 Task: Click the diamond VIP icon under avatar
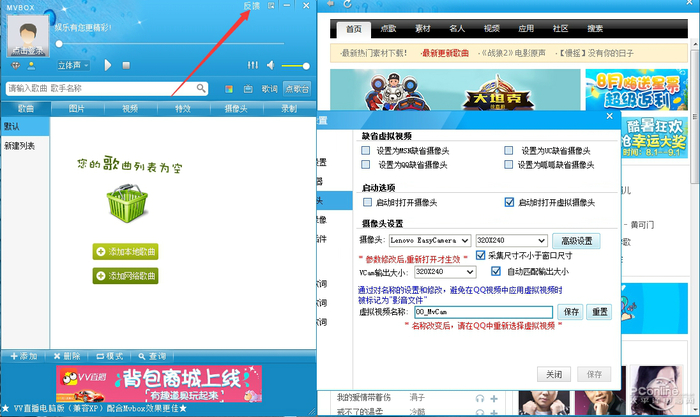(16, 66)
